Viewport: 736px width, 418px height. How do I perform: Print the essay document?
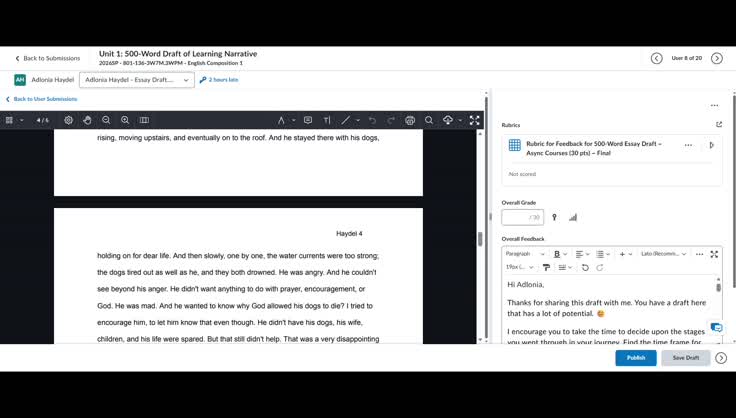tap(410, 120)
